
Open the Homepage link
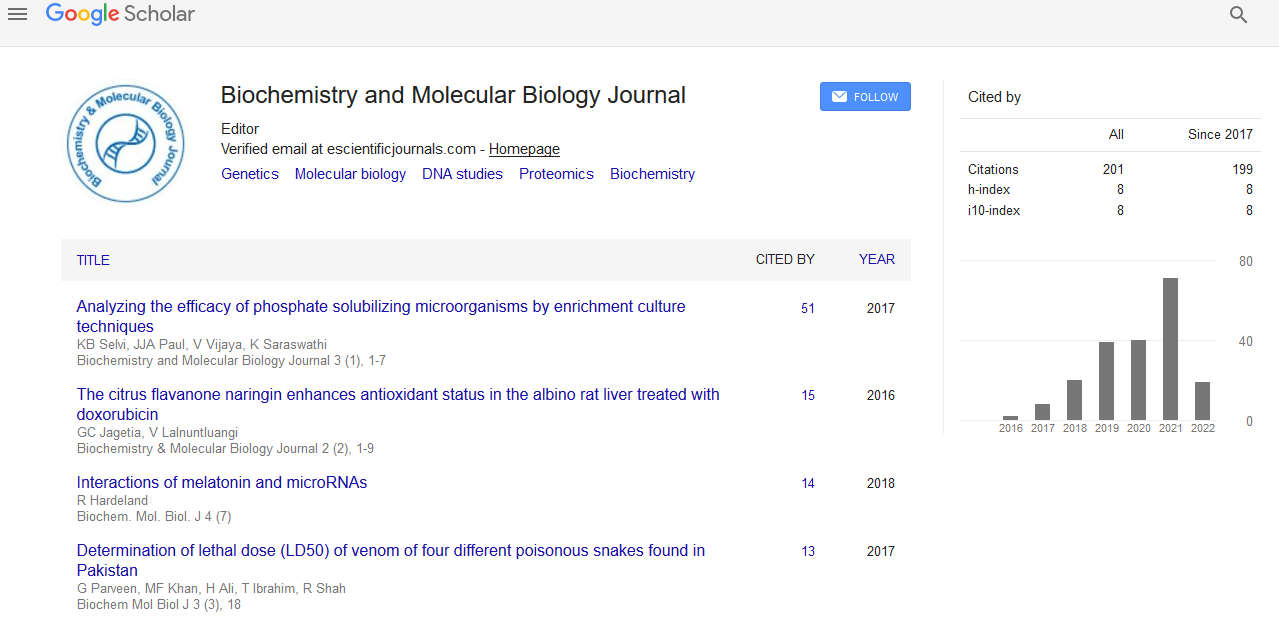[524, 149]
